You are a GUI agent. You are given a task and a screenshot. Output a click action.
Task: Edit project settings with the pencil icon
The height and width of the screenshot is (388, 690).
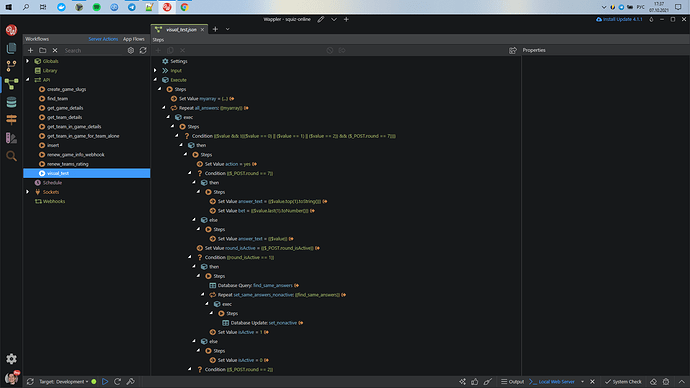[x=321, y=19]
